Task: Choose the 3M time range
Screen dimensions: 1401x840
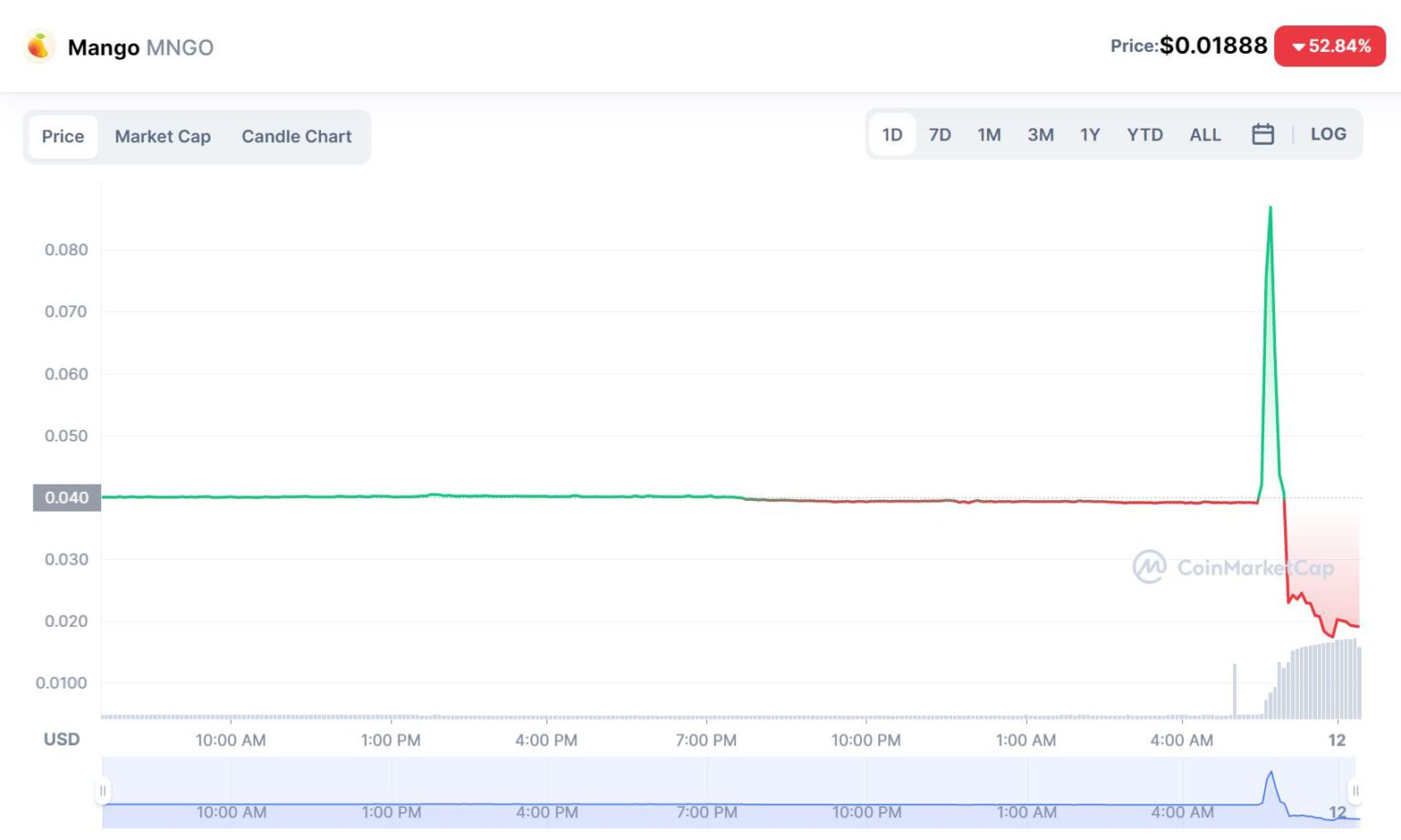Action: coord(1040,135)
